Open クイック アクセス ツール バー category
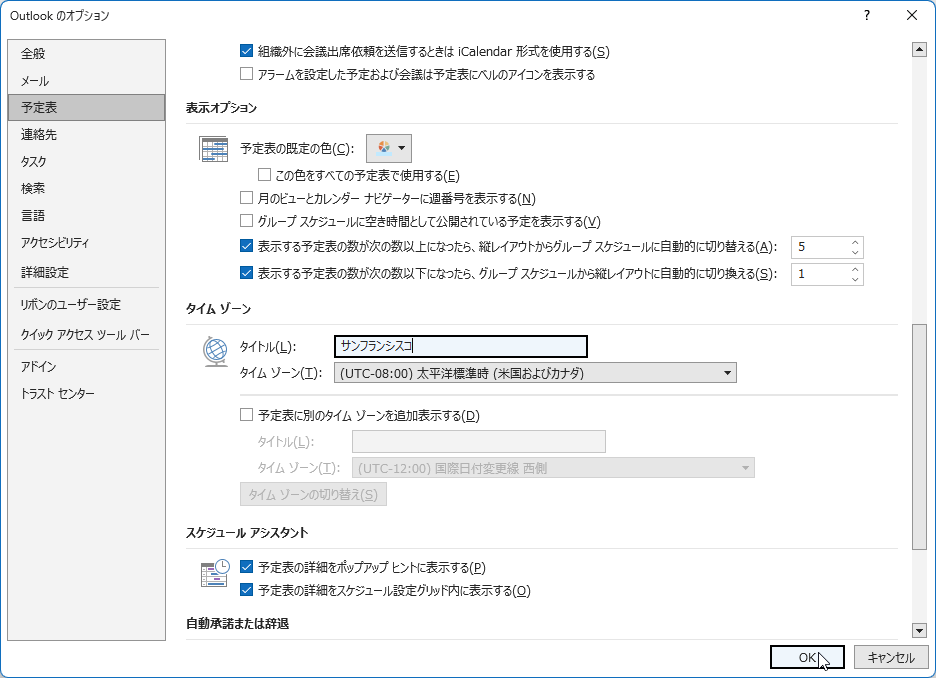Image resolution: width=936 pixels, height=678 pixels. (x=87, y=334)
